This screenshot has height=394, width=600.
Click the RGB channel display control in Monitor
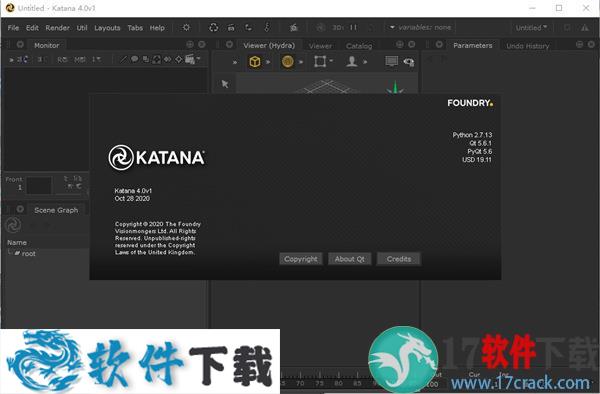tap(62, 60)
